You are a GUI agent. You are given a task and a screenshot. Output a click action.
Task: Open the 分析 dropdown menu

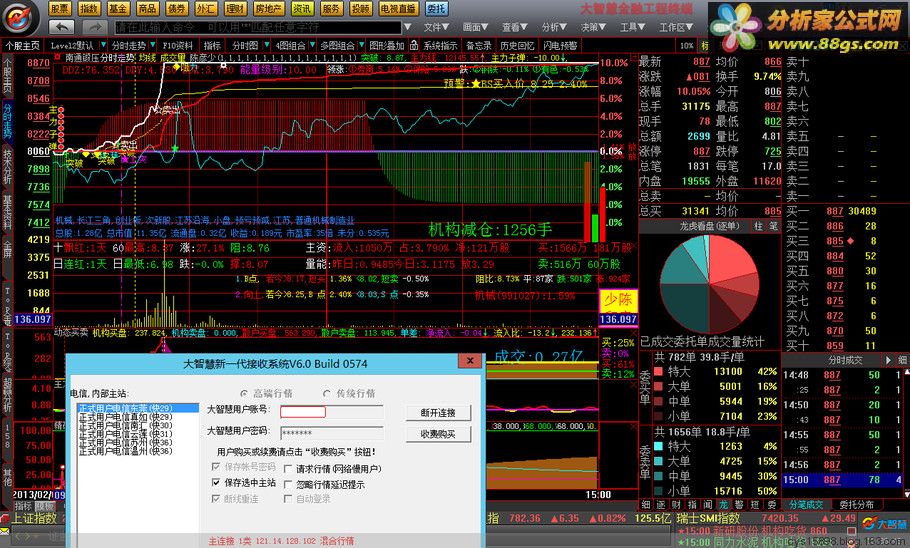[x=554, y=27]
